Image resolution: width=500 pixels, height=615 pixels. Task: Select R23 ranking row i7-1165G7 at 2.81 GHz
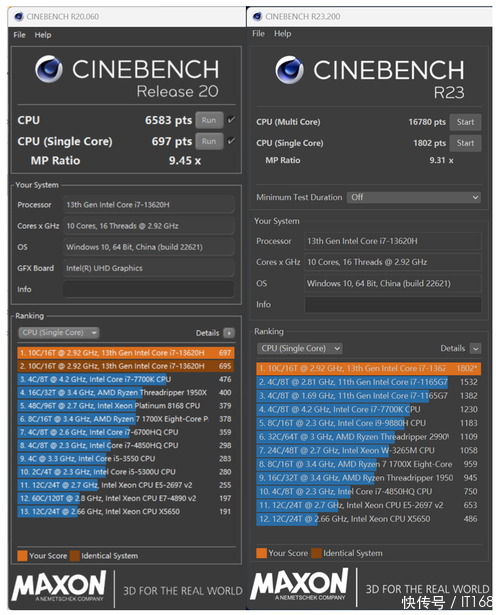(369, 382)
